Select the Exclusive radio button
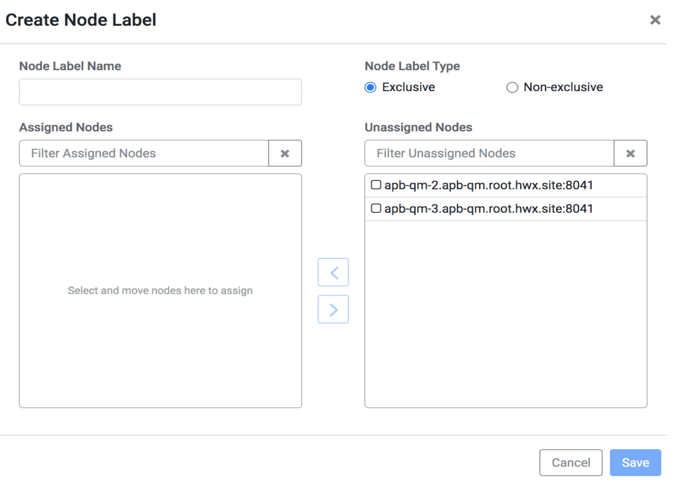 [371, 88]
